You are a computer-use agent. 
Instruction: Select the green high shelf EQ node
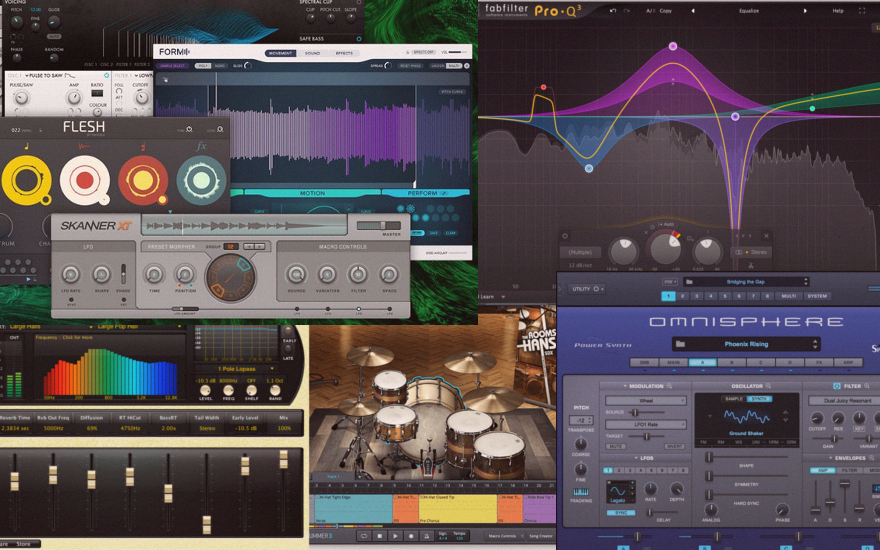(812, 108)
